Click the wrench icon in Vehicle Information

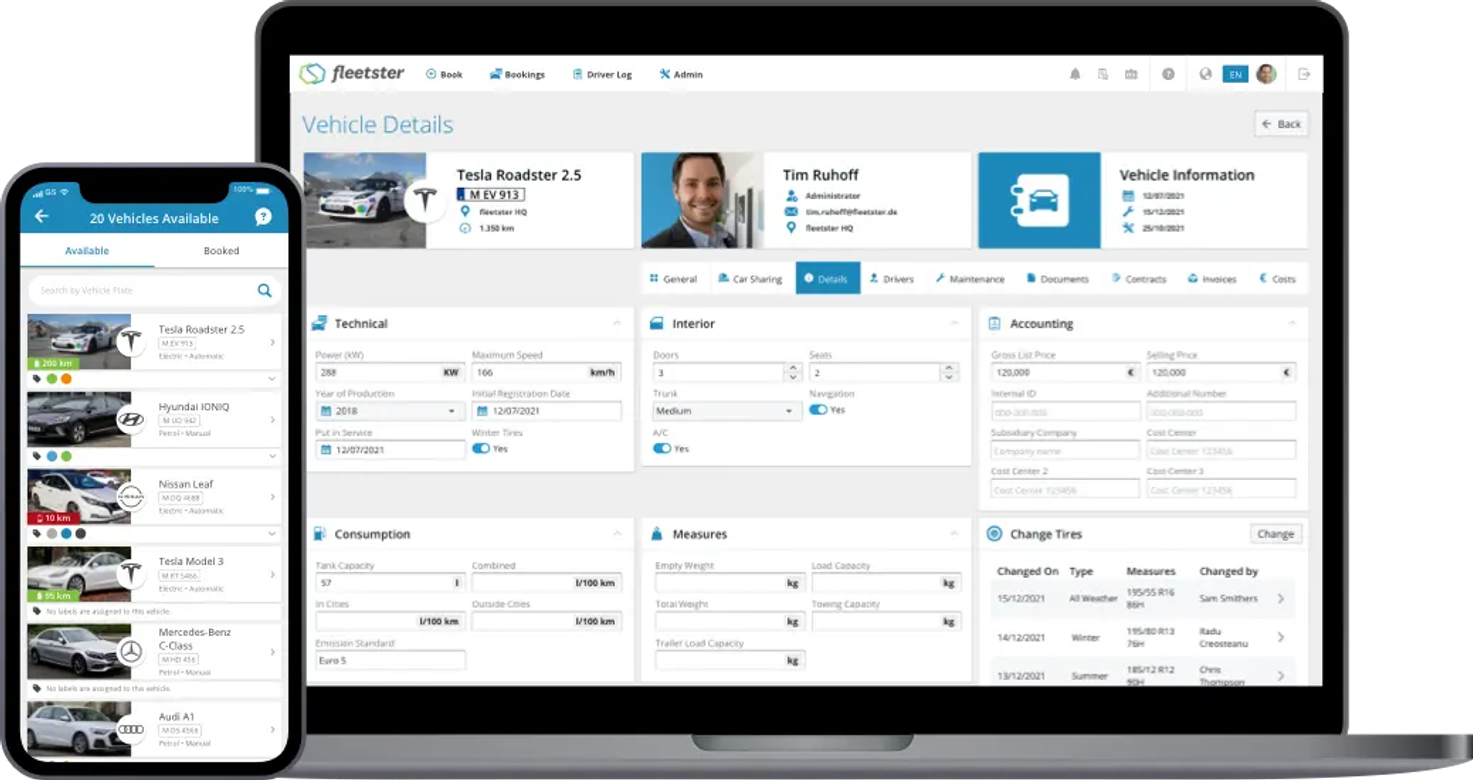pos(1128,212)
